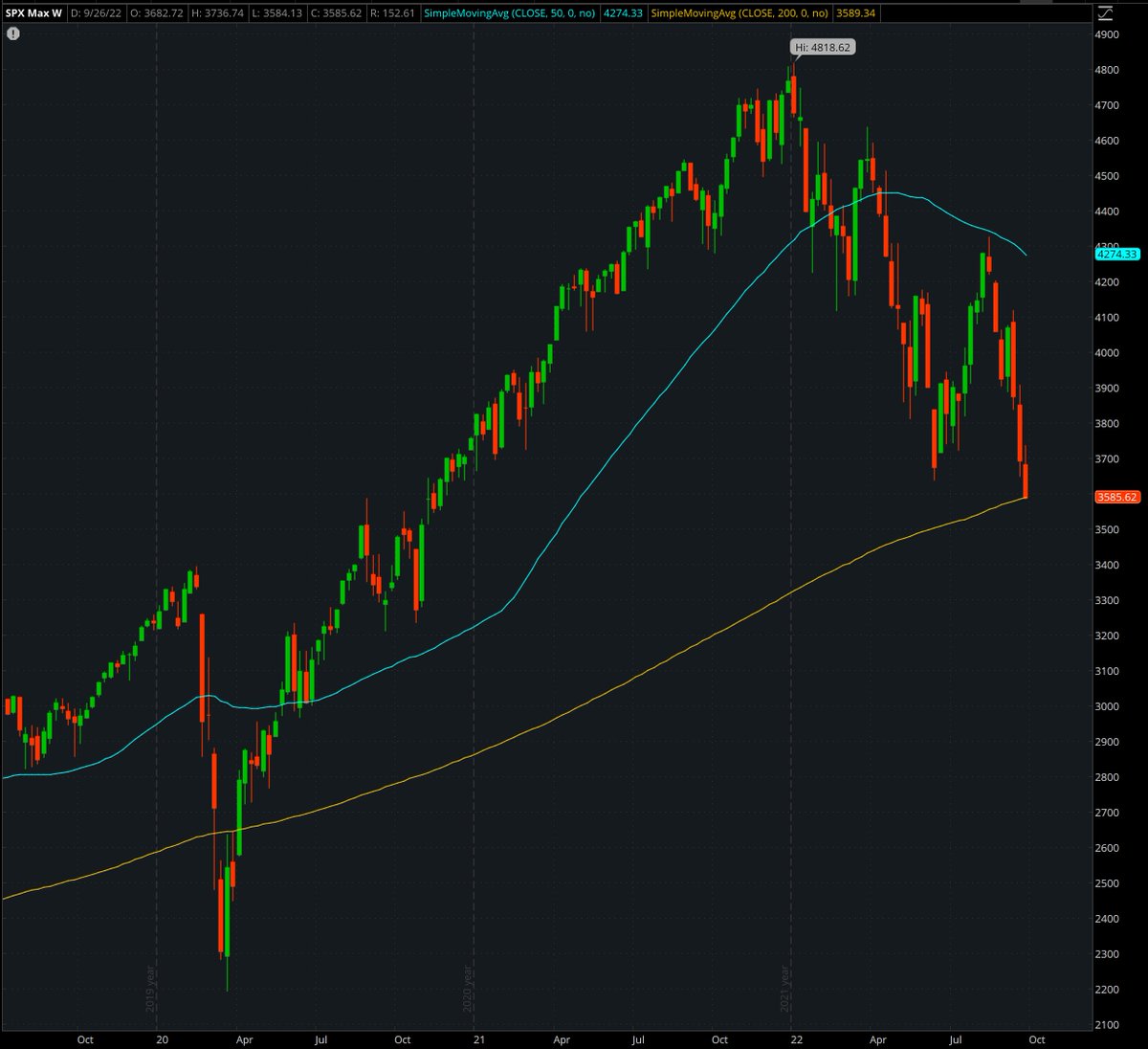Click the cyan 4274.33 price axis tag
This screenshot has width=1148, height=1049.
(x=1116, y=254)
